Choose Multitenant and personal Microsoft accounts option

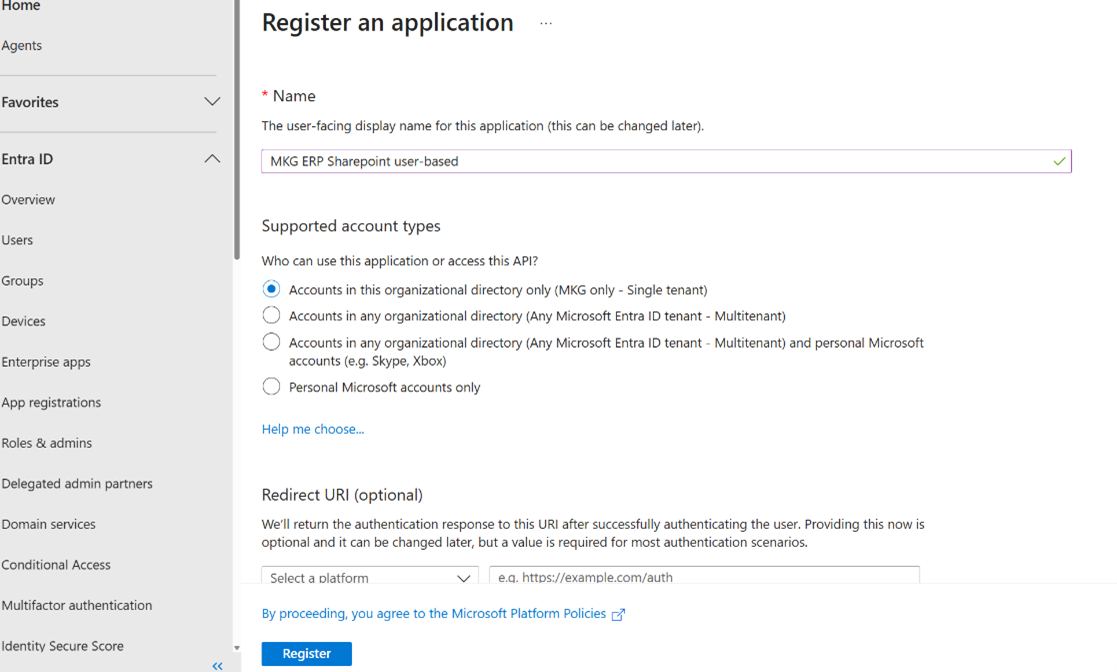coord(271,342)
